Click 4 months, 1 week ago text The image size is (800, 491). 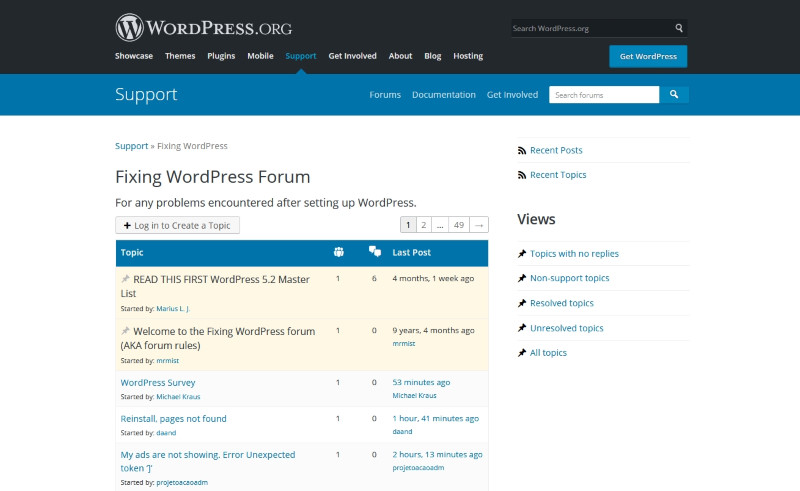click(433, 278)
